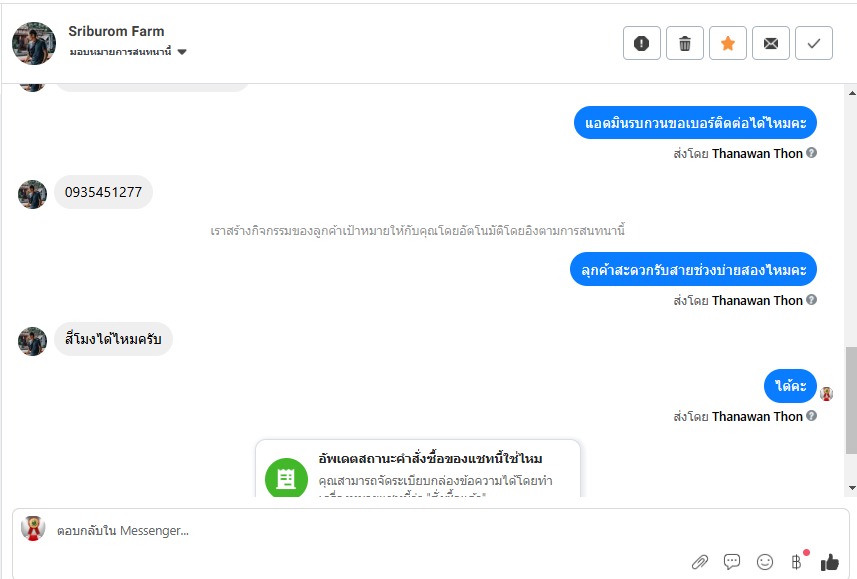Open Sriburom Farm profile name
The width and height of the screenshot is (857, 579).
[116, 31]
